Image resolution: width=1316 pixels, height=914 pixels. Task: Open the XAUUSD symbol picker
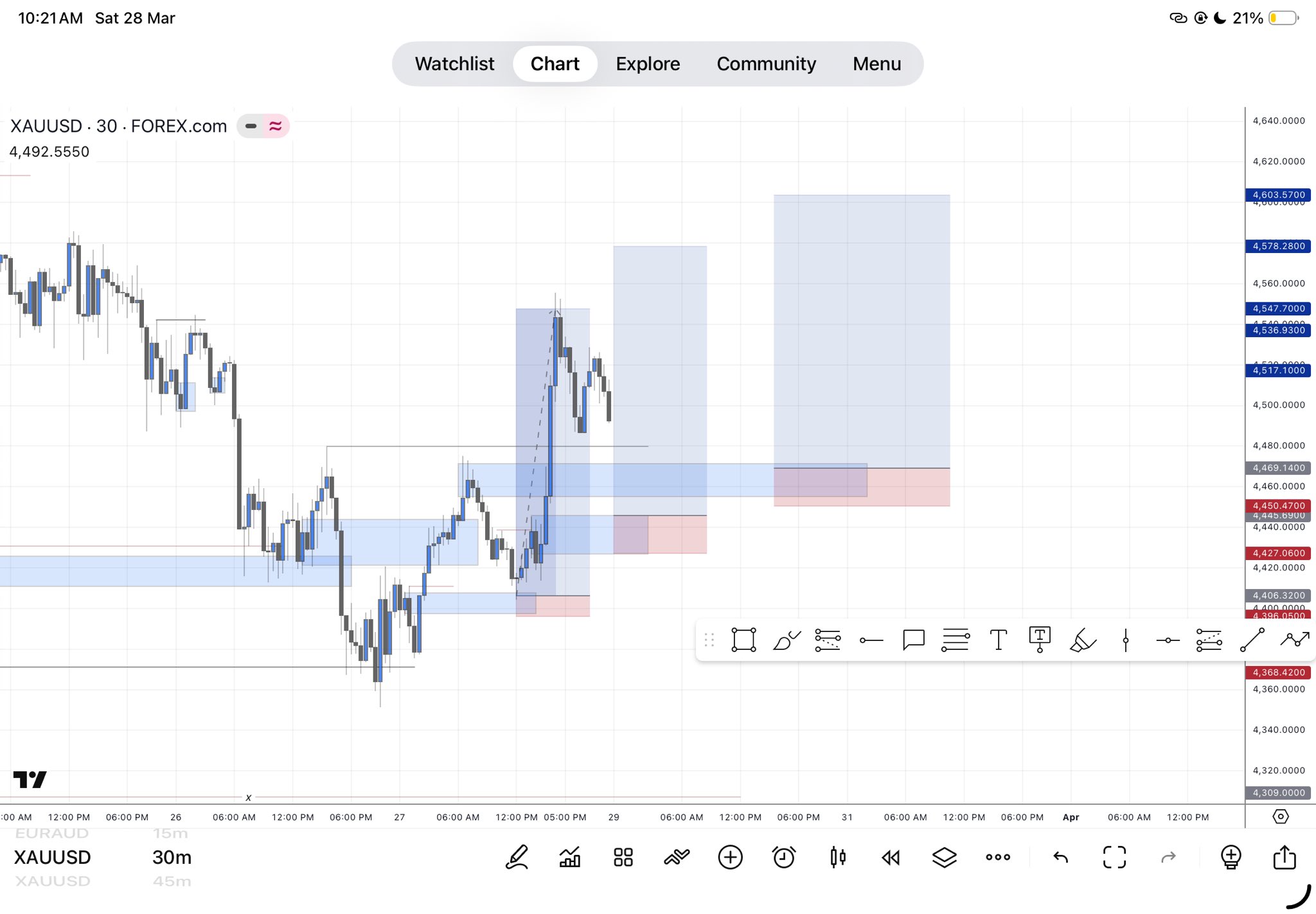pyautogui.click(x=53, y=857)
